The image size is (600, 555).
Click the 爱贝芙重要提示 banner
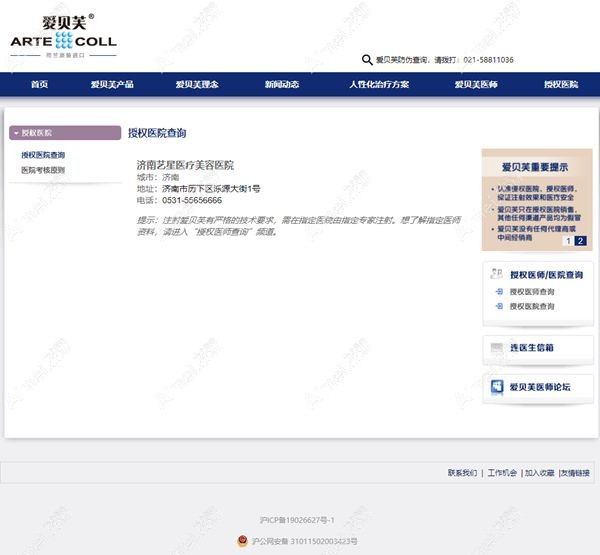(x=537, y=200)
